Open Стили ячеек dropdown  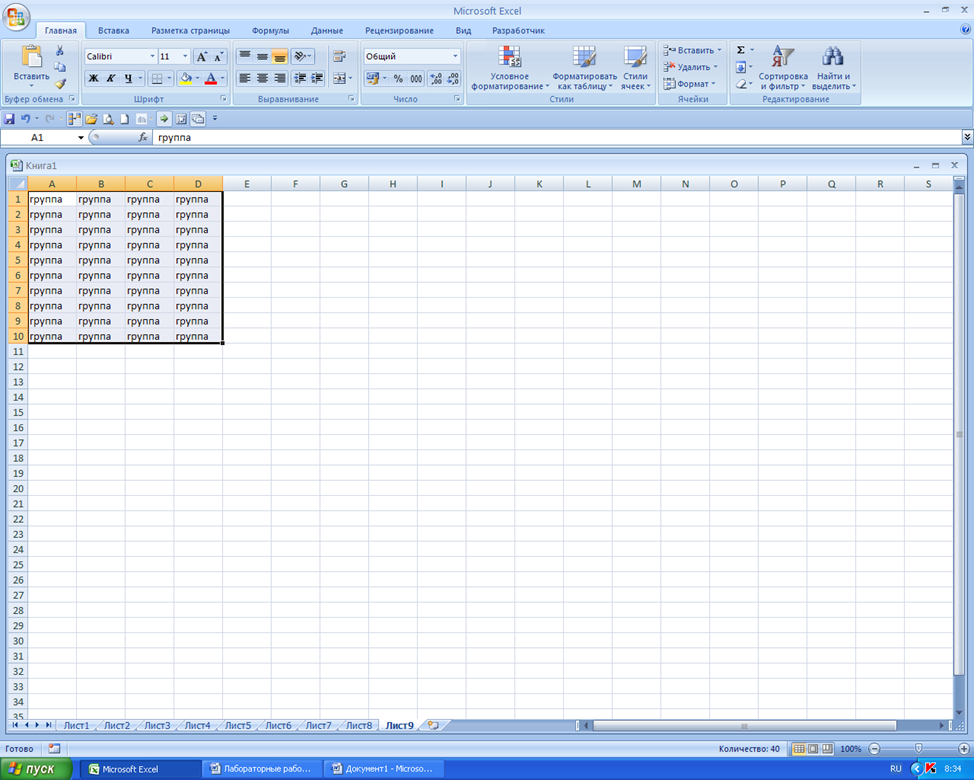coord(635,68)
